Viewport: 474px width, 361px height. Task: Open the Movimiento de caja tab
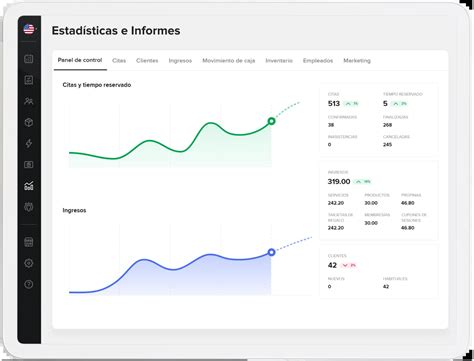(229, 61)
